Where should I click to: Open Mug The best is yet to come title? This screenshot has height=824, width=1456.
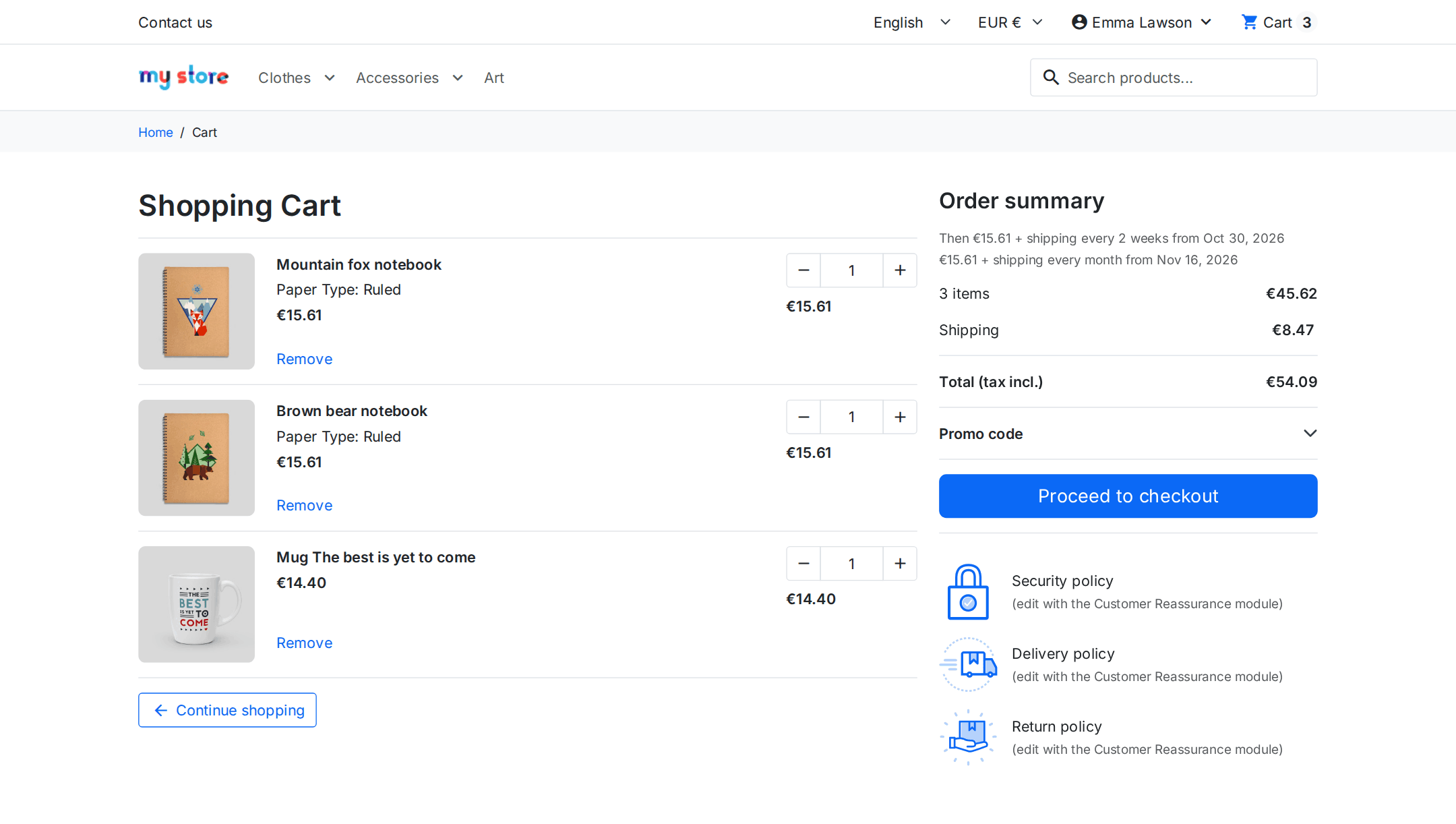[x=375, y=557]
